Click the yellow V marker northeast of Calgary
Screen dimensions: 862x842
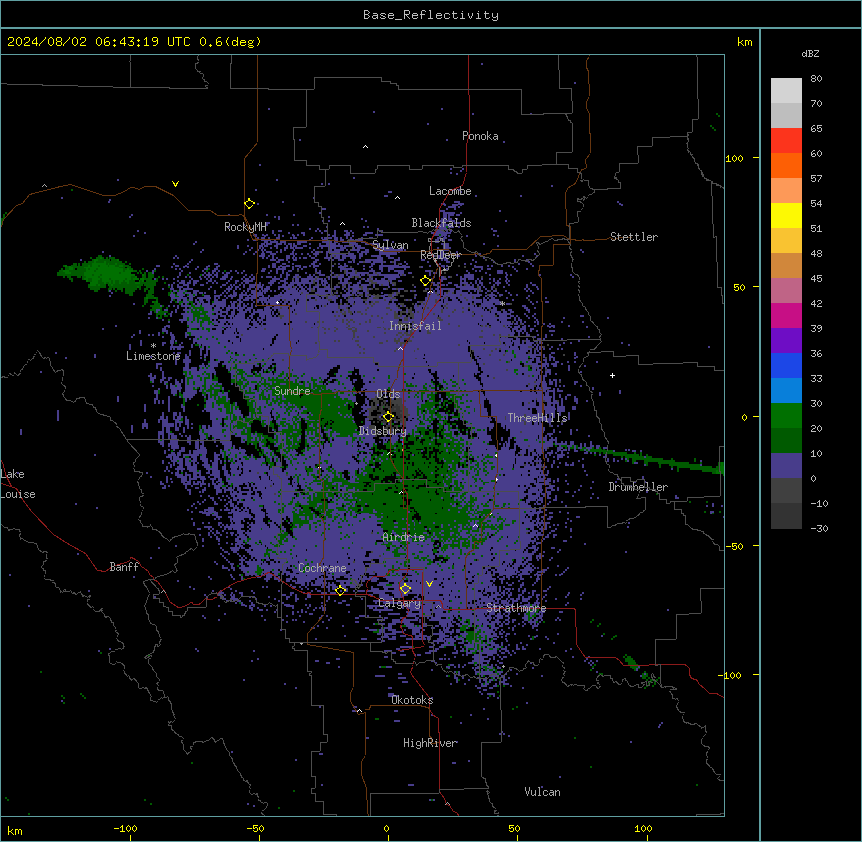click(429, 584)
